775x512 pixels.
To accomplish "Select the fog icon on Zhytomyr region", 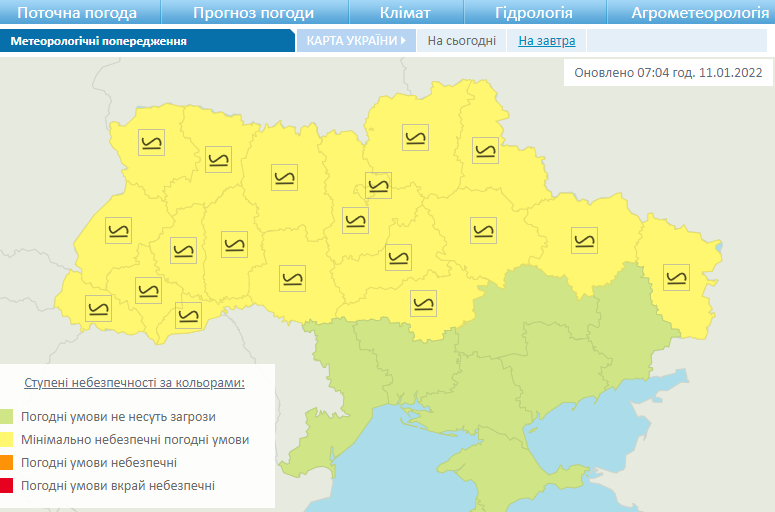I will pyautogui.click(x=285, y=177).
